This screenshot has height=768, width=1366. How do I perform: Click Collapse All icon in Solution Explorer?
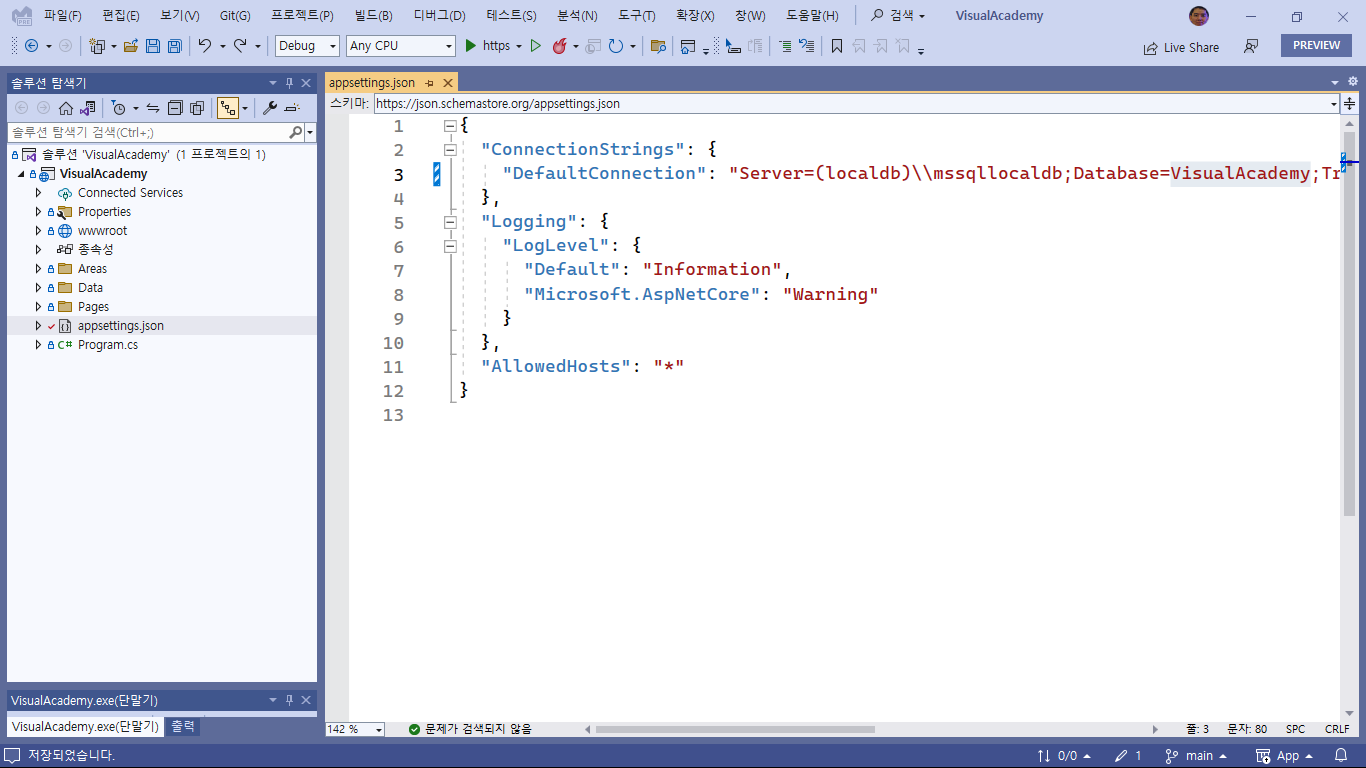coord(175,108)
